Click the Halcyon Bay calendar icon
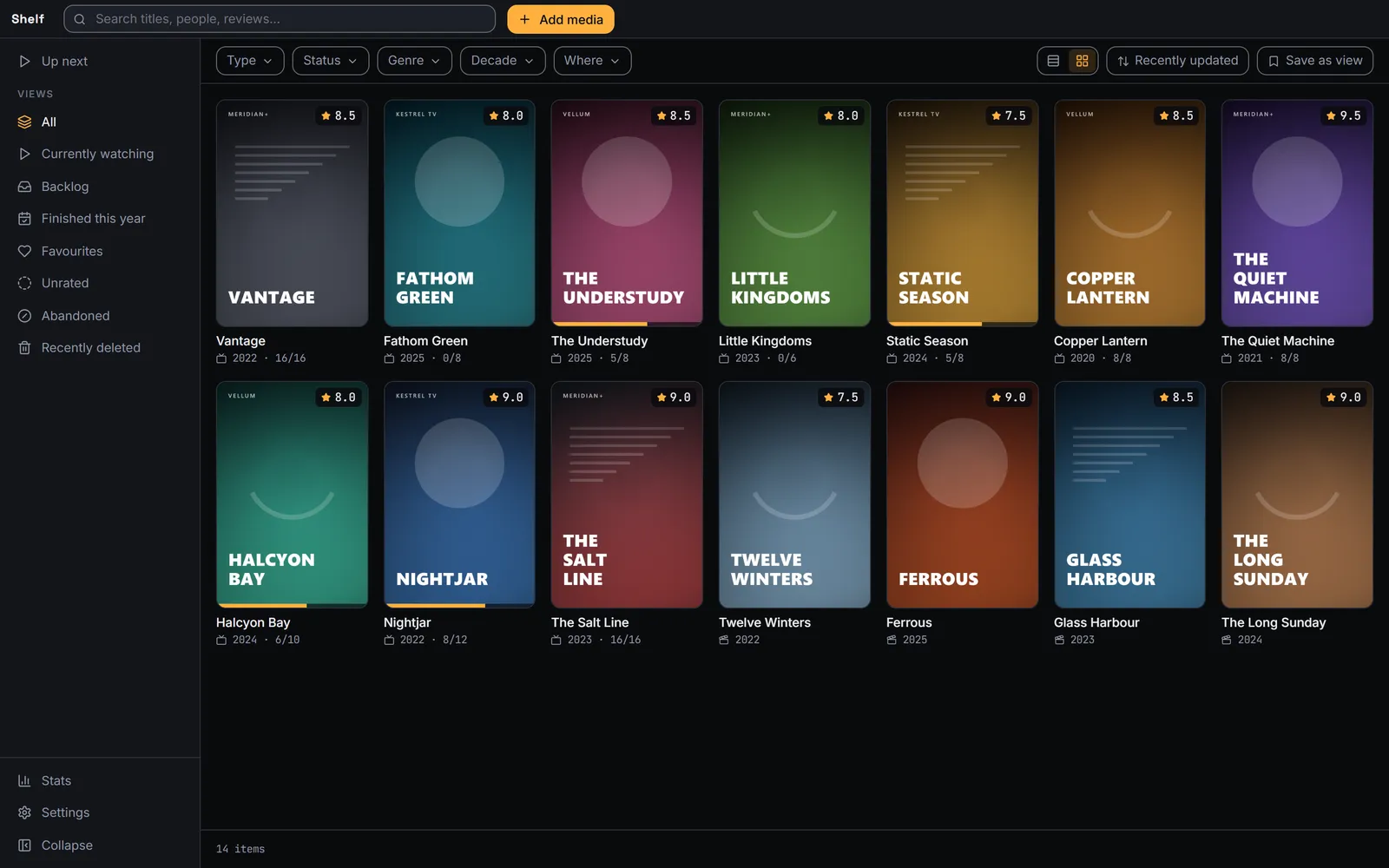This screenshot has height=868, width=1389. (221, 640)
